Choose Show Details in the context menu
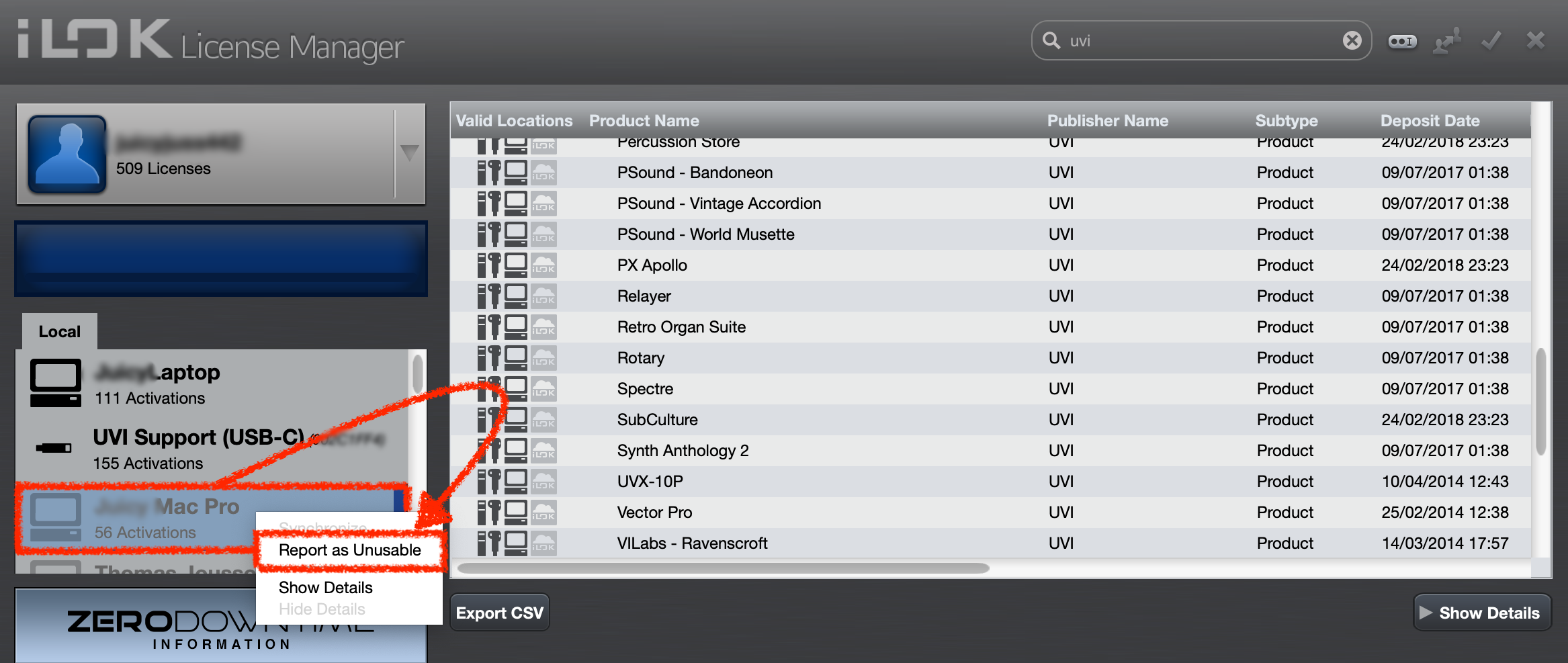The image size is (1568, 663). tap(325, 588)
